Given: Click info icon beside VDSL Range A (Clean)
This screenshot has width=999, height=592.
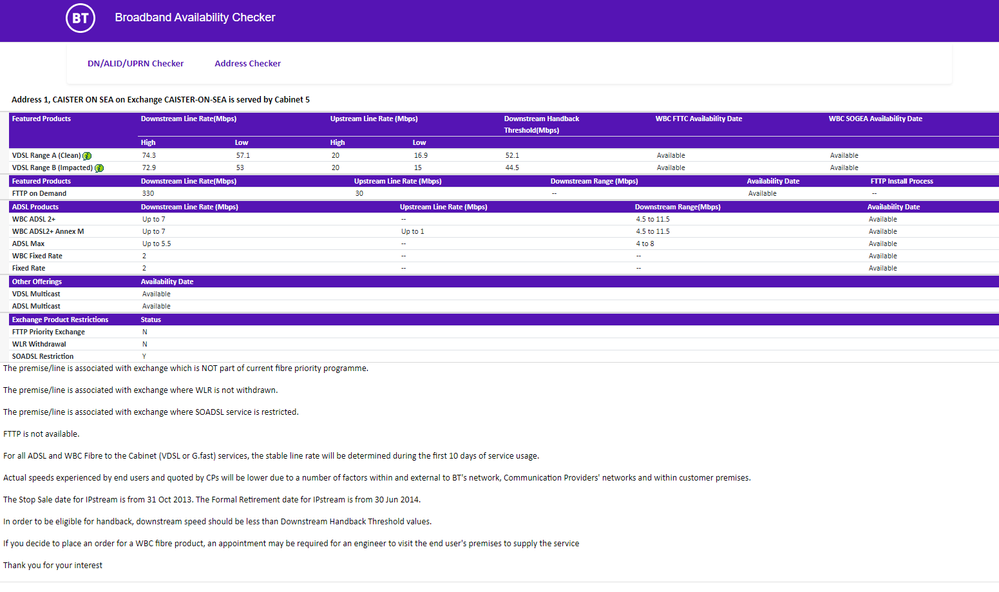Looking at the screenshot, I should tap(87, 156).
